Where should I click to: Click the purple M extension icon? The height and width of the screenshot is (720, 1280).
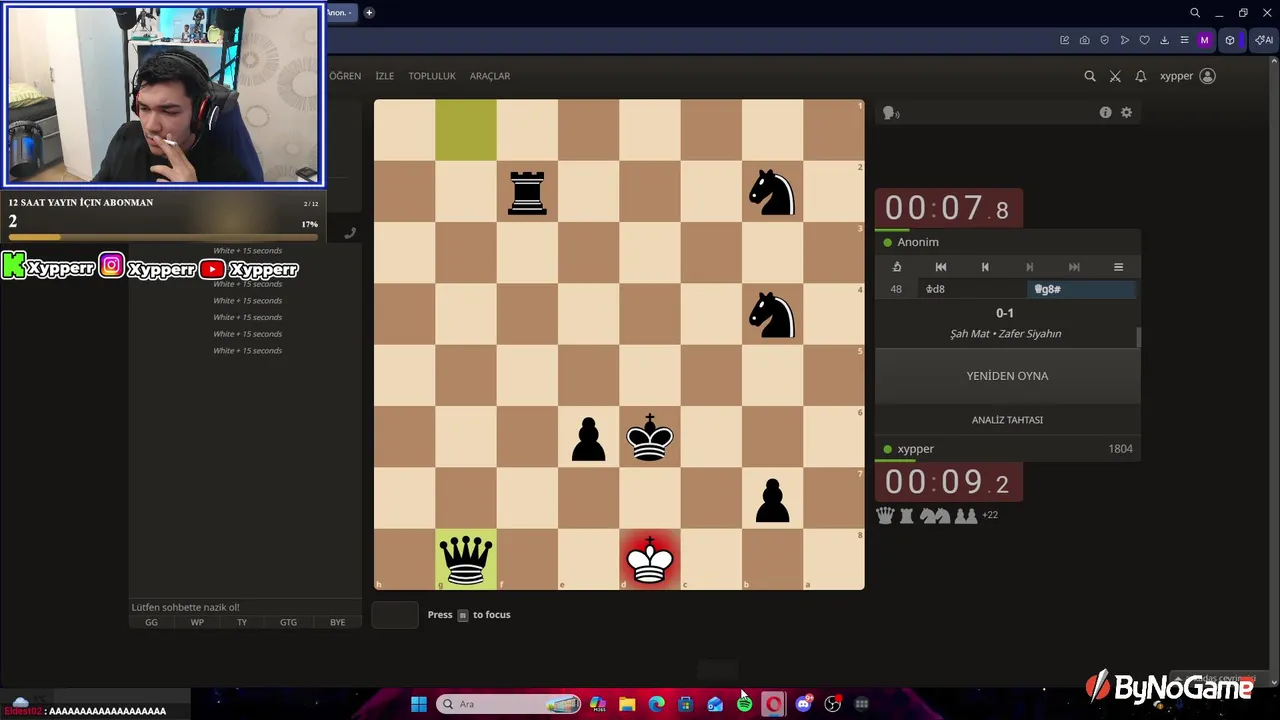click(x=1205, y=40)
